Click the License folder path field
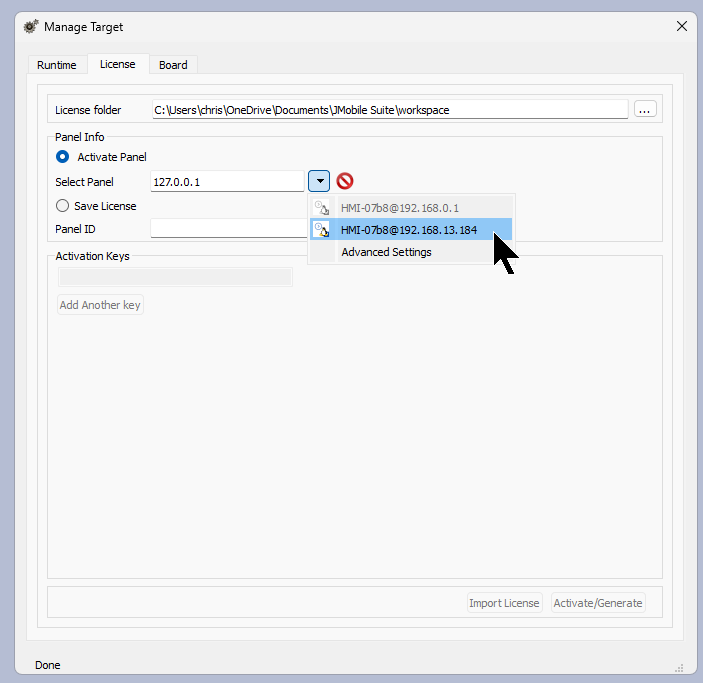 click(x=390, y=110)
